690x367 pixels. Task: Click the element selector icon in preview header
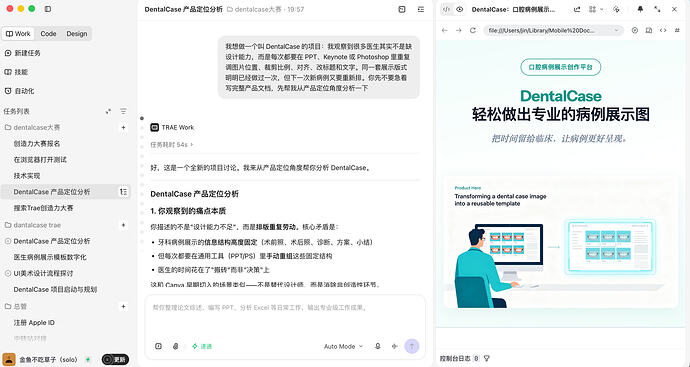(x=616, y=9)
